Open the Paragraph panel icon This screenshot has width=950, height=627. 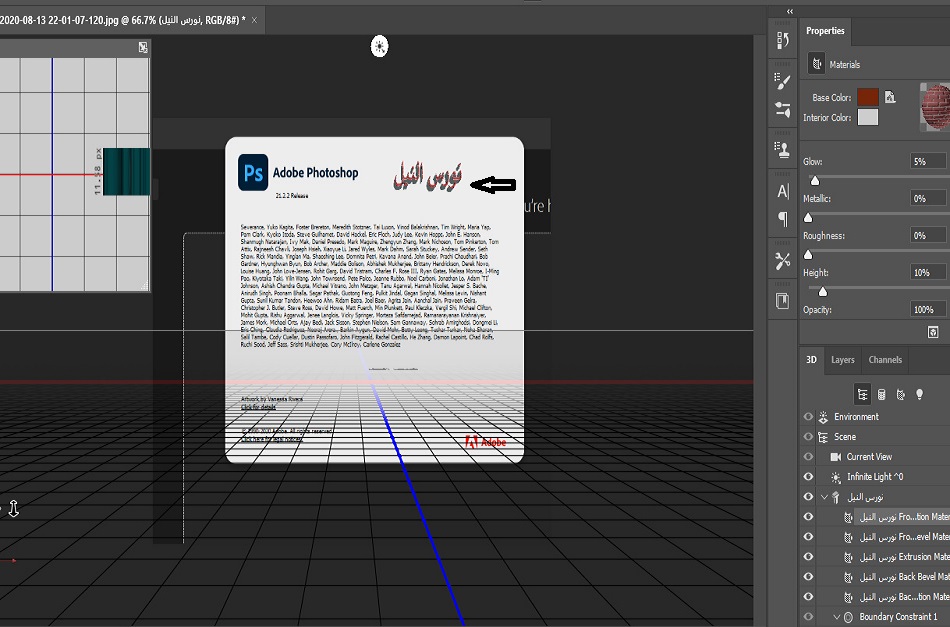[783, 219]
